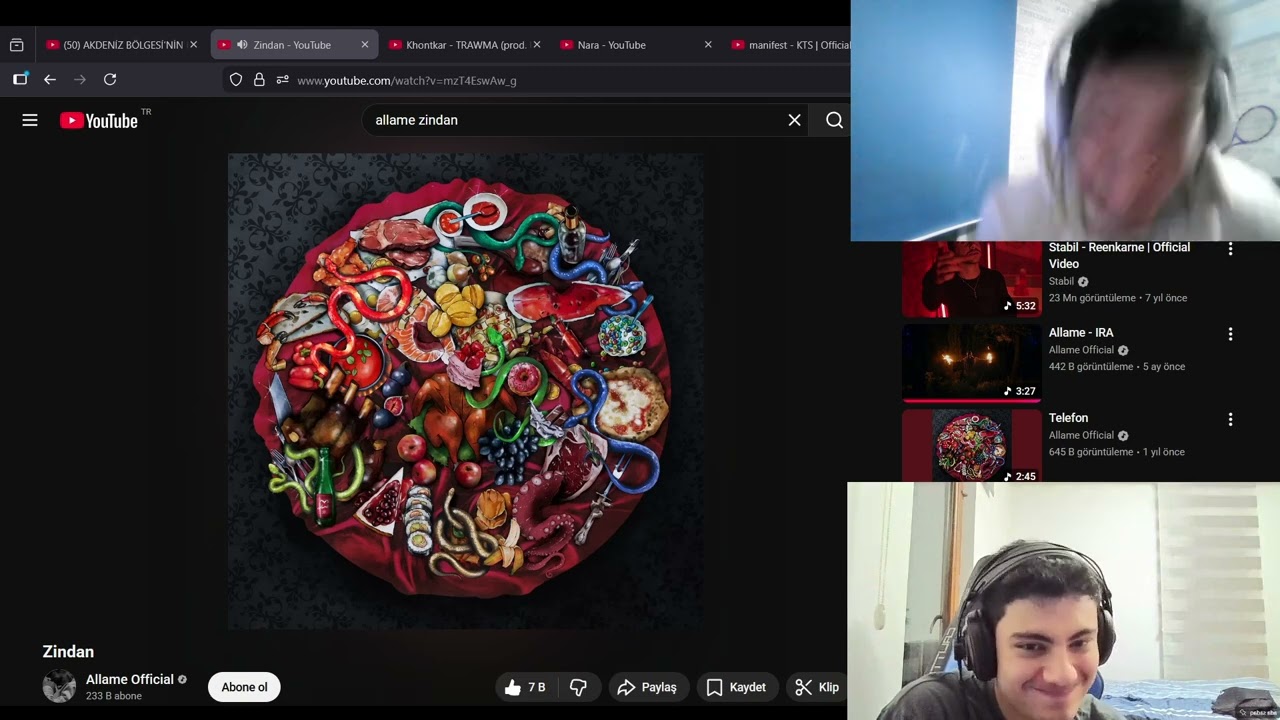Click "23 Mn görüntüleme • 7 yıl önce" text
Viewport: 1280px width, 720px height.
(x=1118, y=298)
